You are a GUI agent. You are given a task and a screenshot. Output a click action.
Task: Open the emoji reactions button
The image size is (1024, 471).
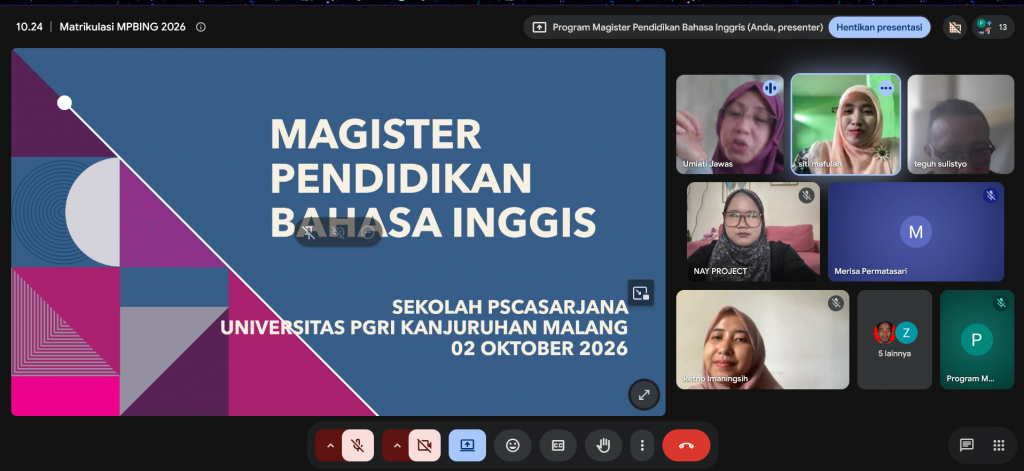click(x=513, y=446)
